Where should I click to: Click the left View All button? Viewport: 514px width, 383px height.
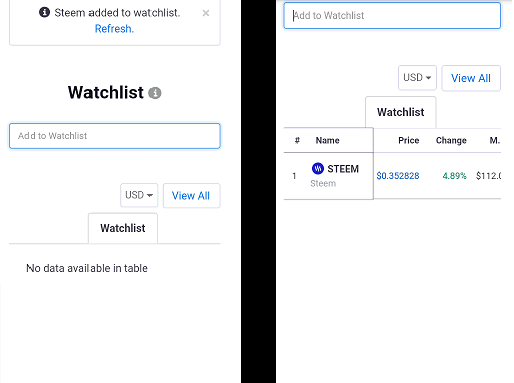191,196
